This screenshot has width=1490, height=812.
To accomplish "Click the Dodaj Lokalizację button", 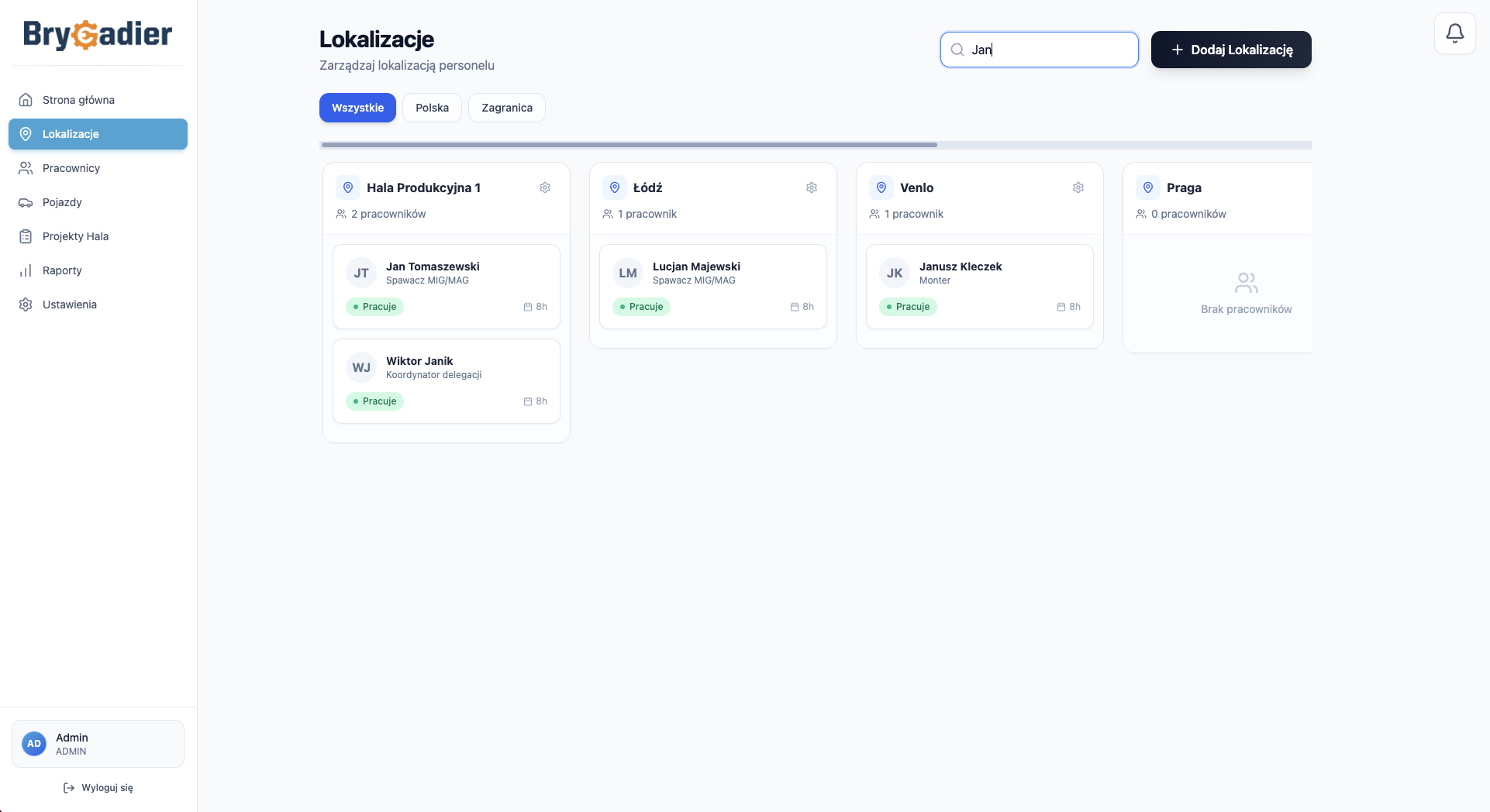I will pyautogui.click(x=1231, y=50).
